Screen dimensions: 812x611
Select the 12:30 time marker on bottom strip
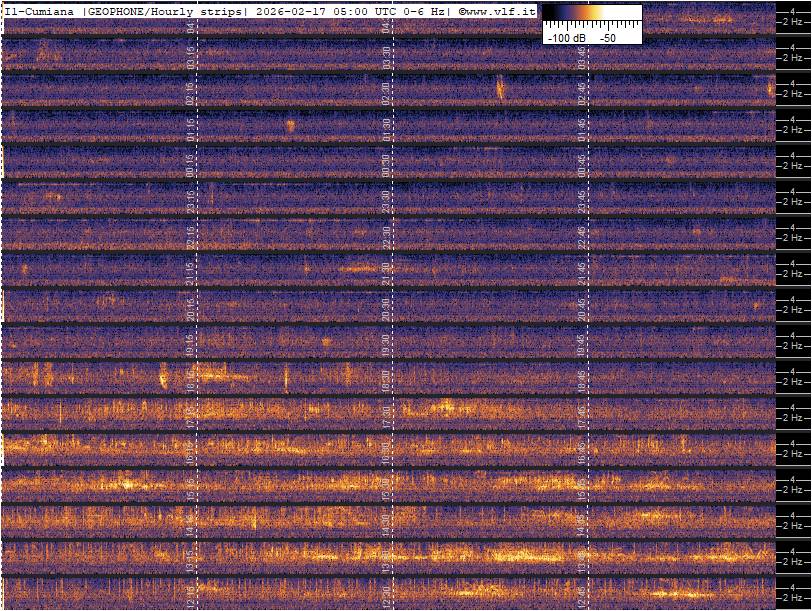386,595
